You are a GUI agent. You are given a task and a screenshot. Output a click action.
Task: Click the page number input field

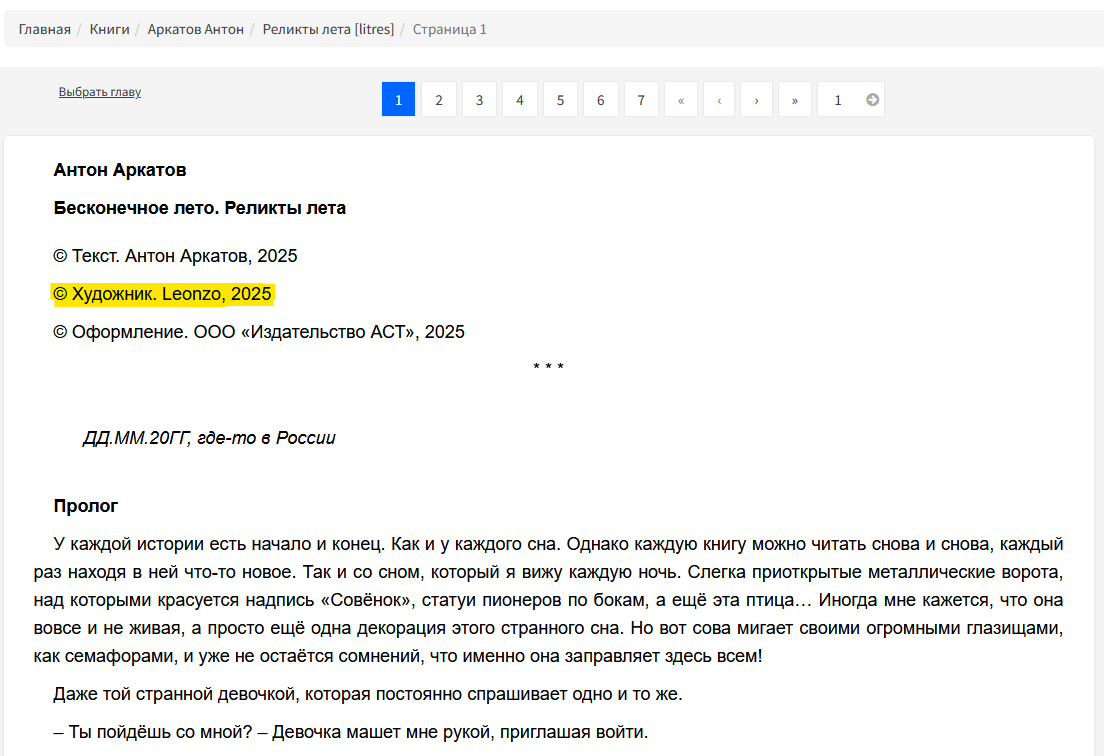[839, 100]
